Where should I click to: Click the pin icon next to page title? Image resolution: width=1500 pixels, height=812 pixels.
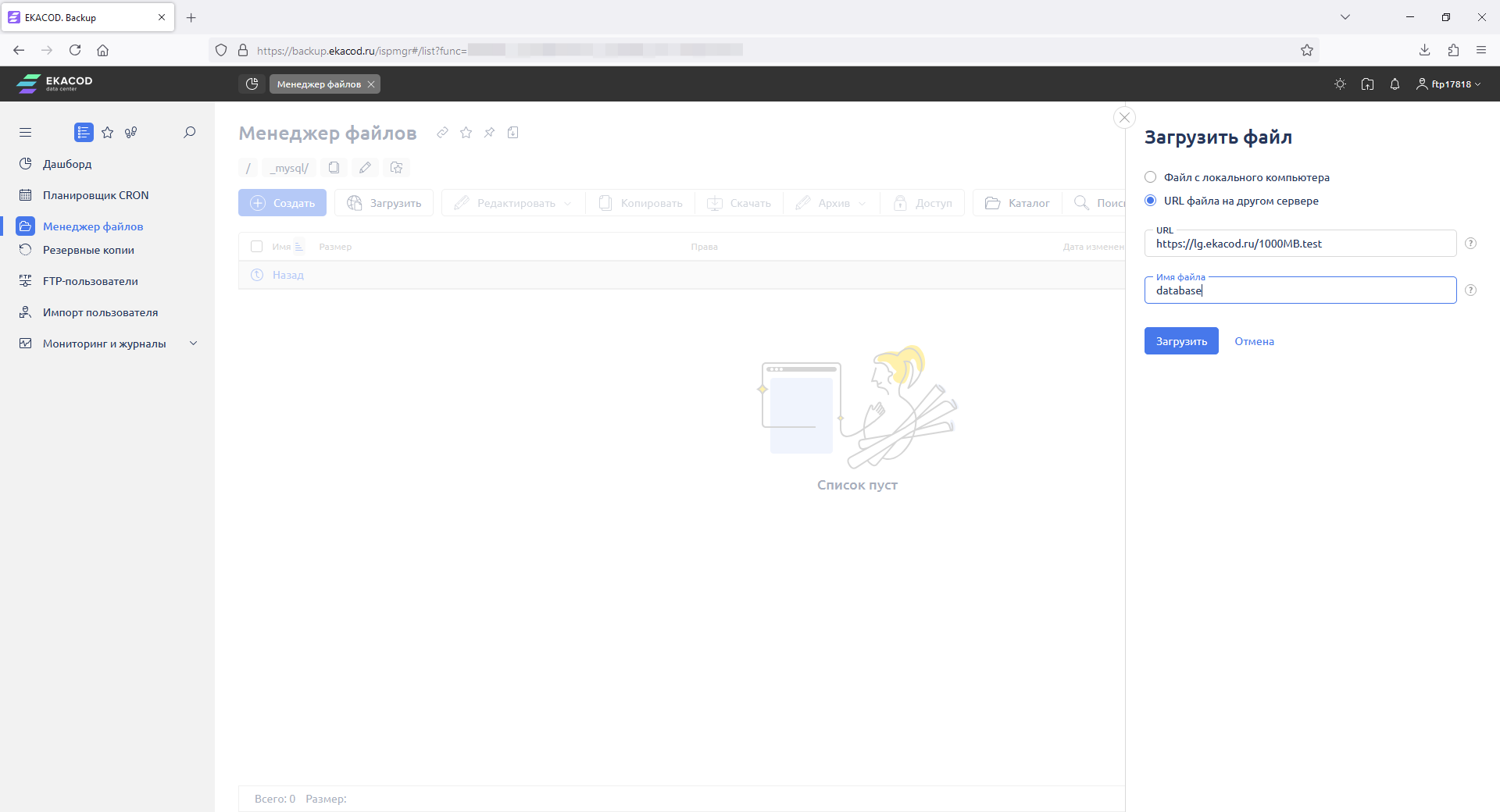[x=489, y=133]
